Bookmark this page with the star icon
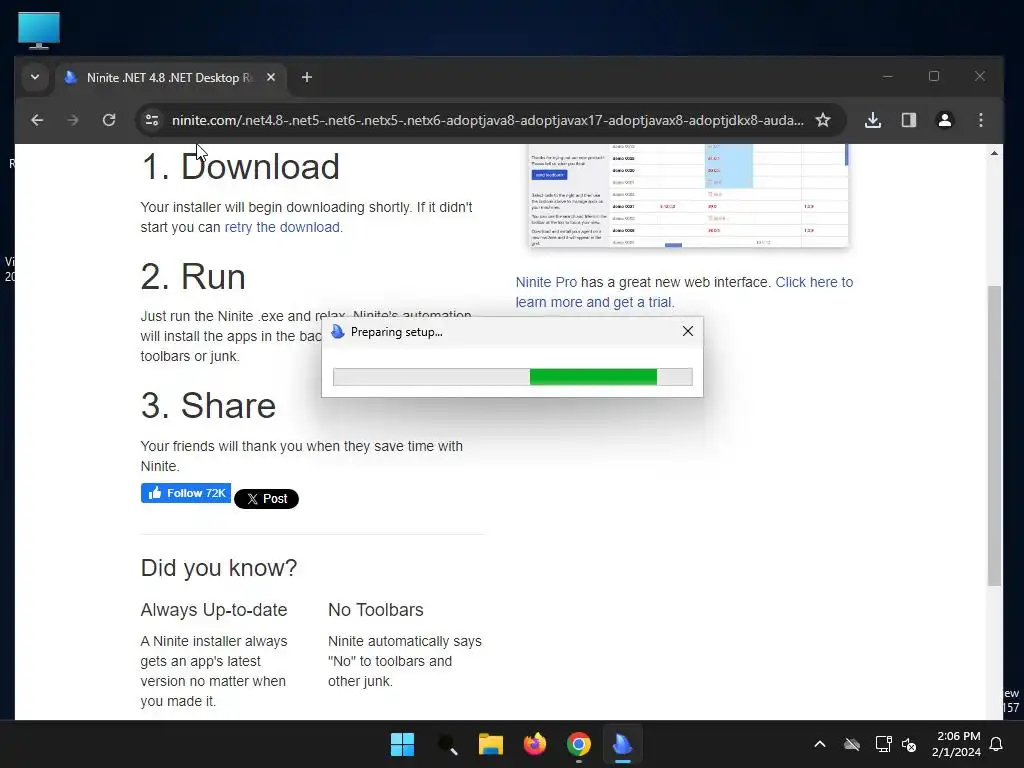 (x=823, y=120)
